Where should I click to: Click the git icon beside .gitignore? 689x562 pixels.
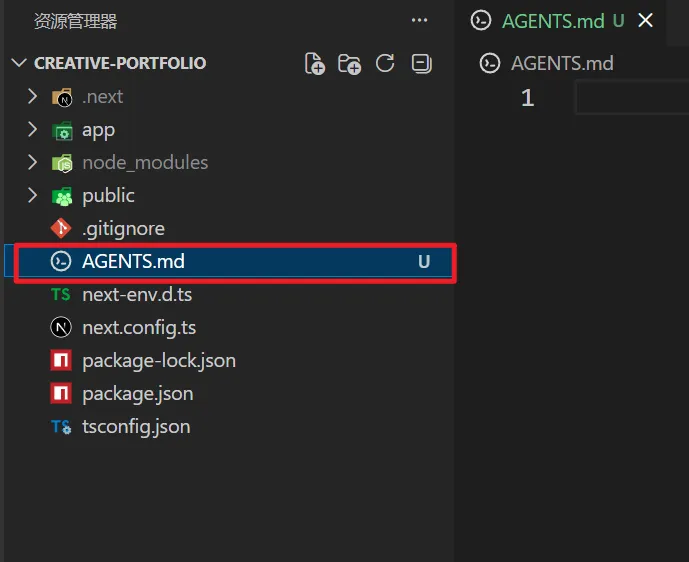(61, 228)
